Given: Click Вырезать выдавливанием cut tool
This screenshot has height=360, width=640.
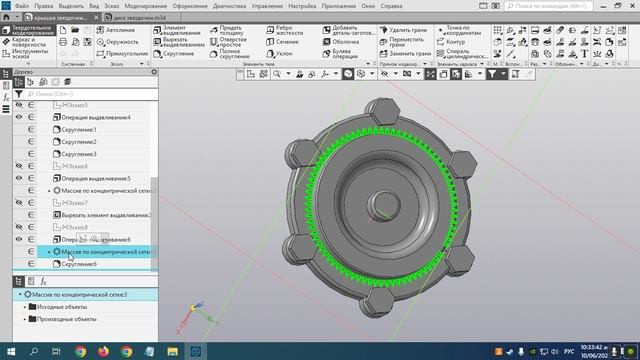Looking at the screenshot, I should click(179, 42).
